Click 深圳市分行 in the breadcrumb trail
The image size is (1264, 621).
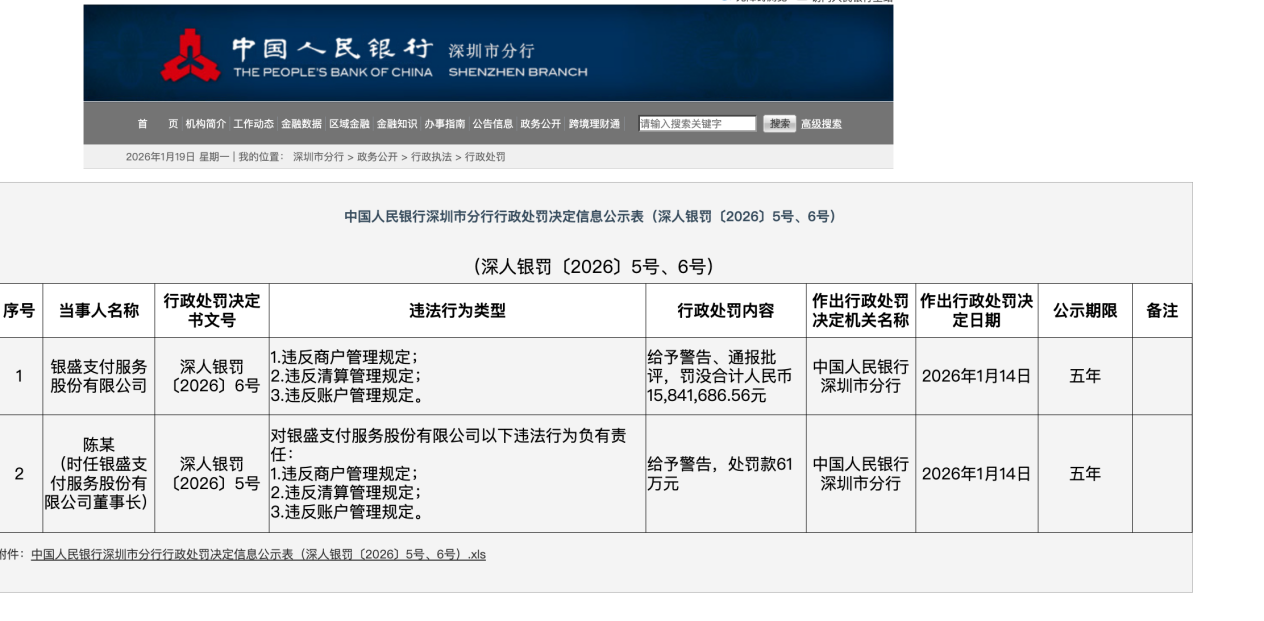(318, 157)
